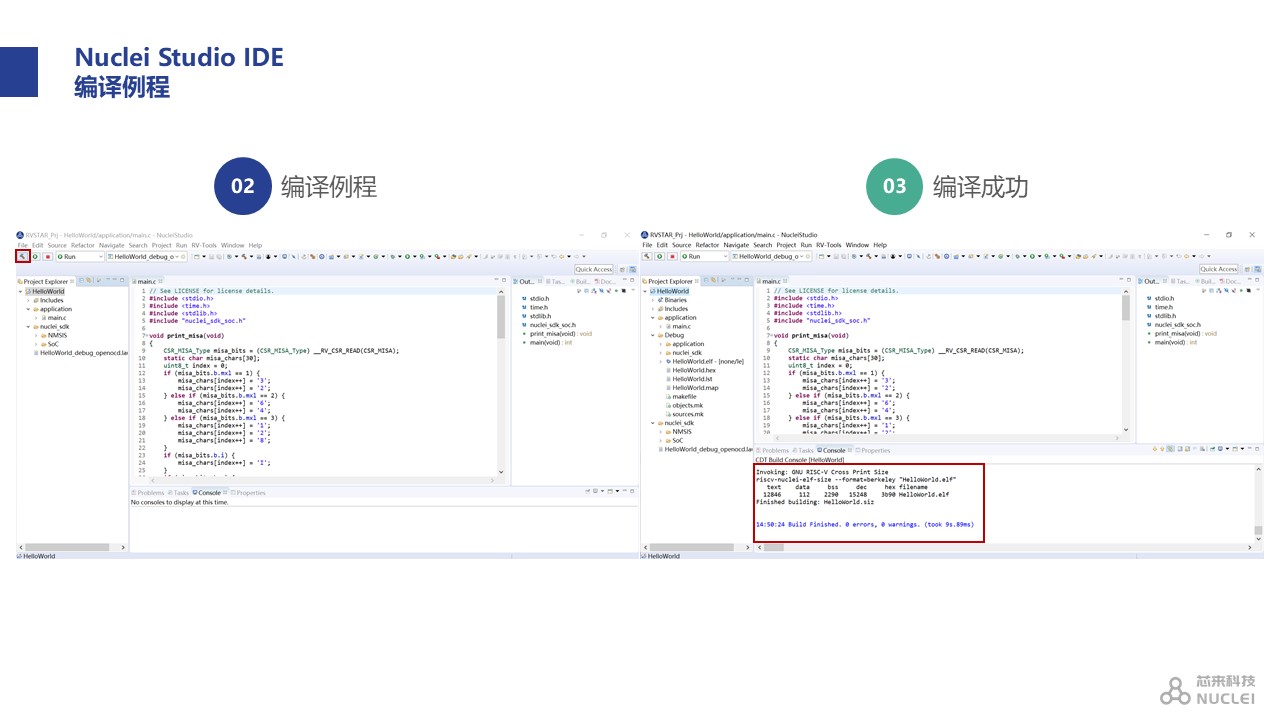Image resolution: width=1280 pixels, height=720 pixels.
Task: Select the main.c editor tab in left window
Action: point(146,282)
